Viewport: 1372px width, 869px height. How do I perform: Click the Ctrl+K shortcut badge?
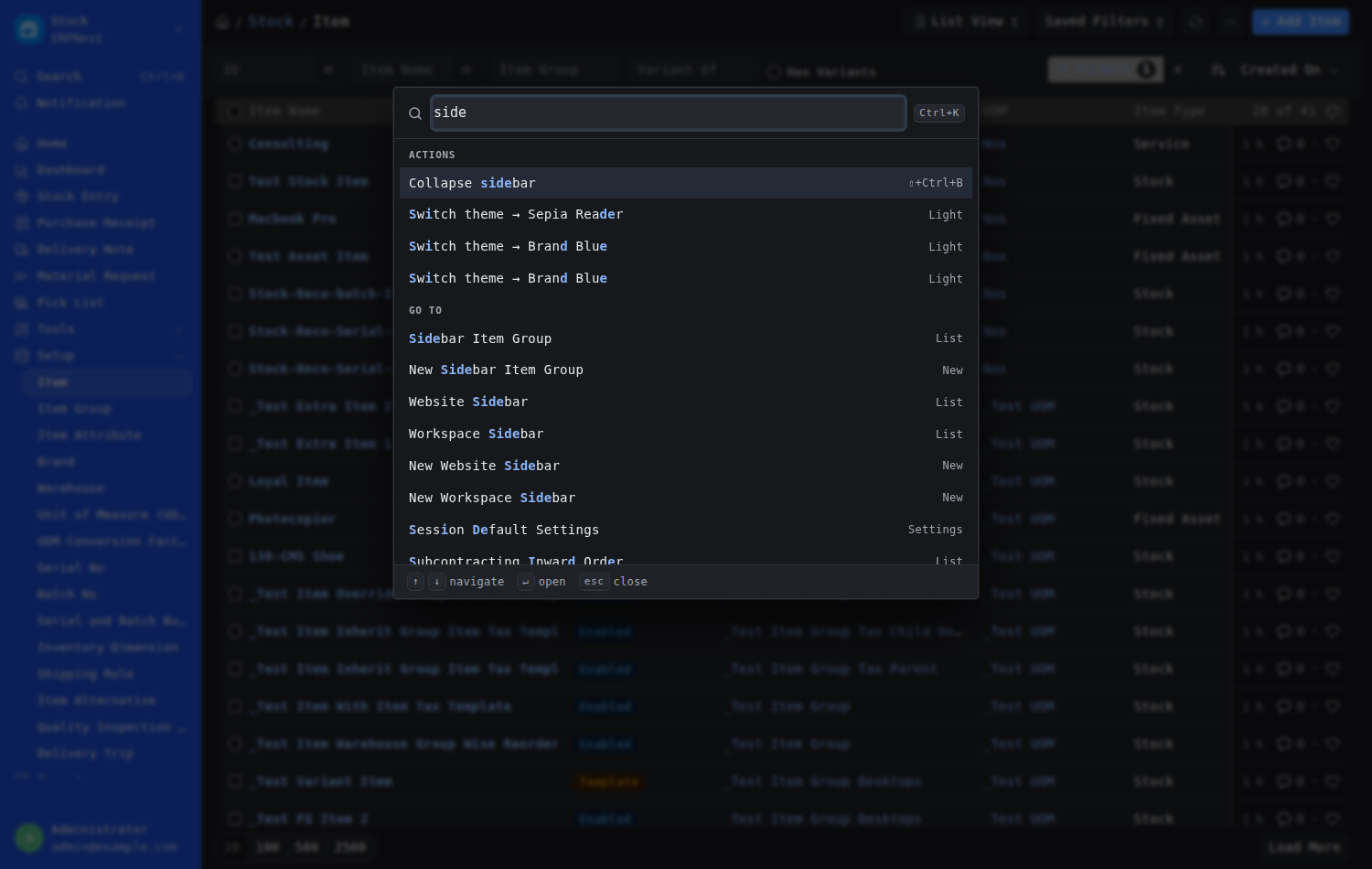(x=938, y=113)
